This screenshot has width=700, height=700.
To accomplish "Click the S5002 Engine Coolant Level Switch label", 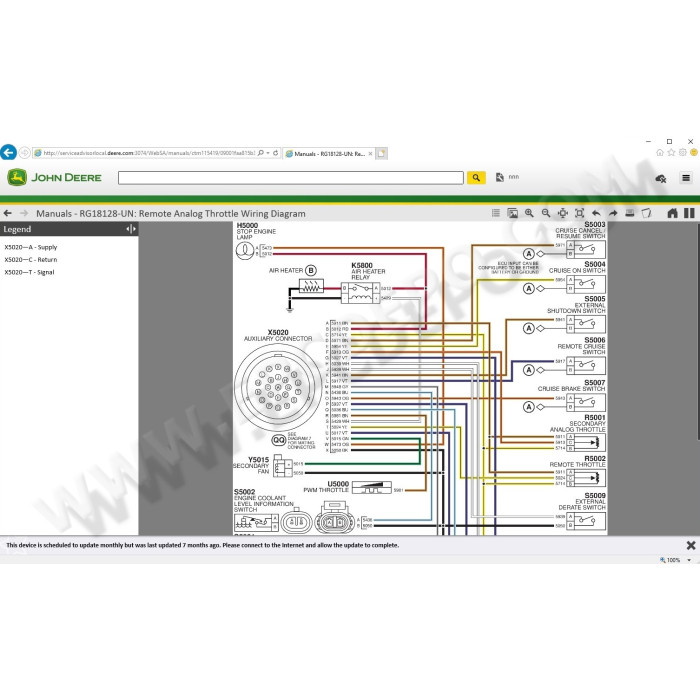I will click(x=263, y=500).
